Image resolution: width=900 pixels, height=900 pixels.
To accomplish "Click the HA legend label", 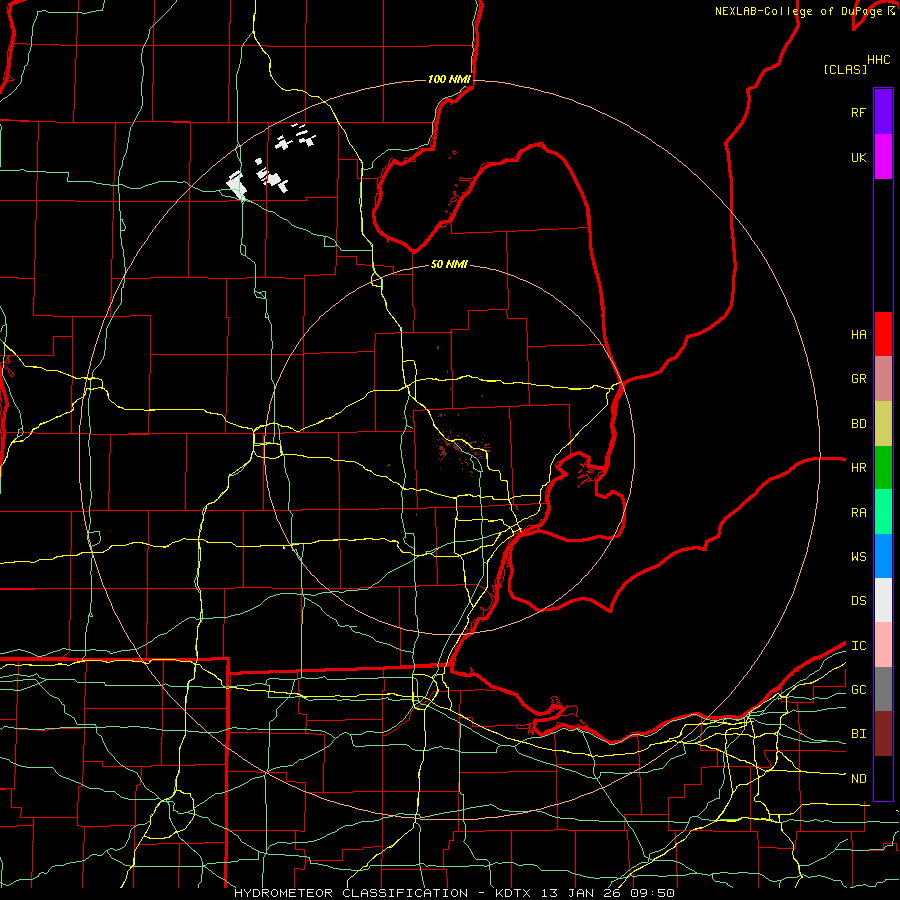I will coord(858,334).
